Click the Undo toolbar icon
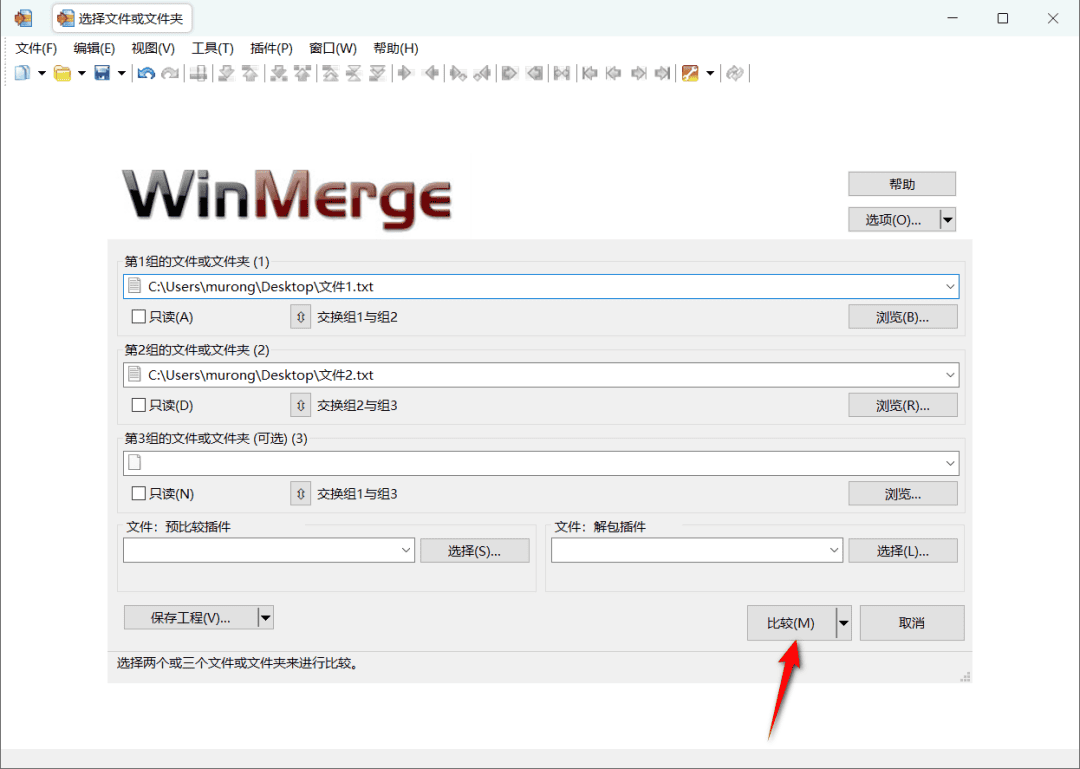Screen dimensions: 1080x769 pos(145,72)
